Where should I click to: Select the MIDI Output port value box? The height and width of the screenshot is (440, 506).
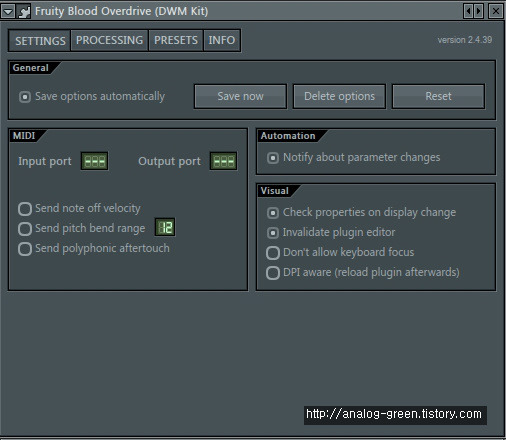223,161
